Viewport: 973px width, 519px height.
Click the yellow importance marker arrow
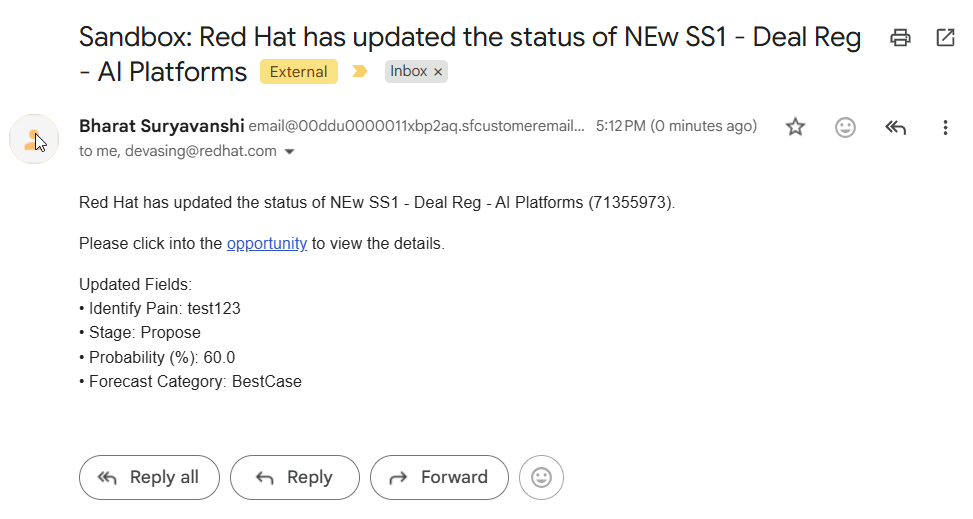click(x=359, y=71)
